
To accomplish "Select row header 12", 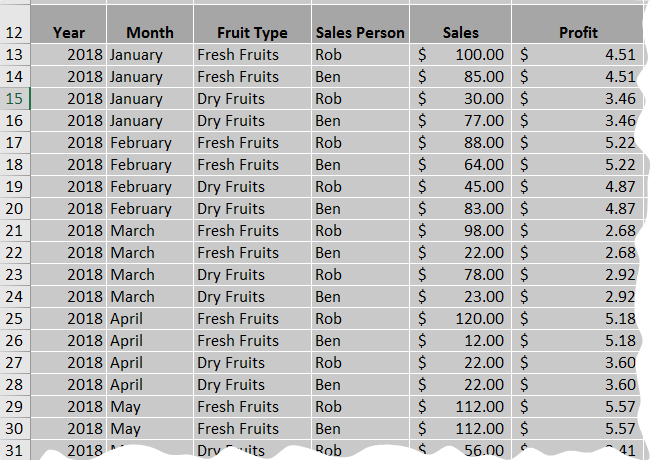I will click(x=15, y=24).
